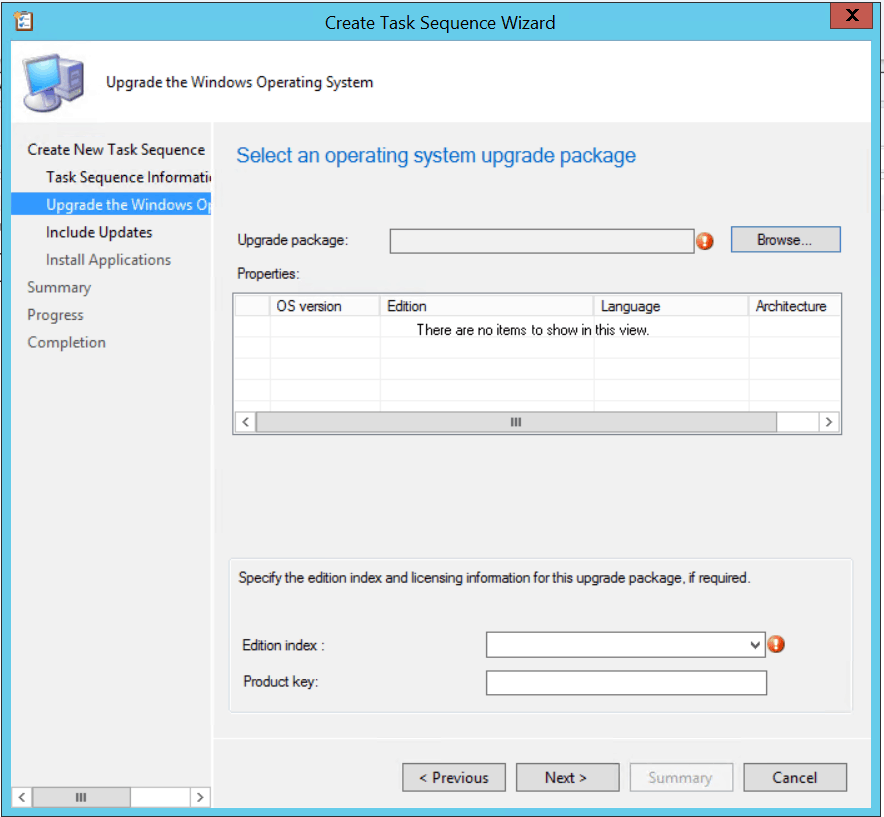Sort by Edition column header

tap(487, 306)
